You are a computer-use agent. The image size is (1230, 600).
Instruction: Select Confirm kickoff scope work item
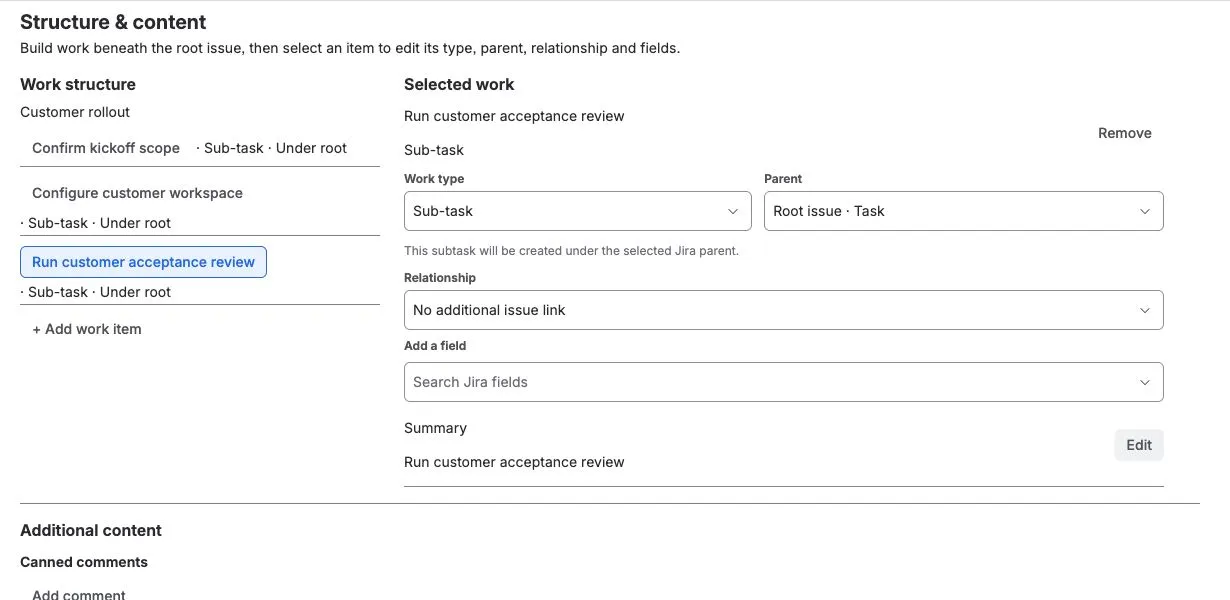point(106,148)
